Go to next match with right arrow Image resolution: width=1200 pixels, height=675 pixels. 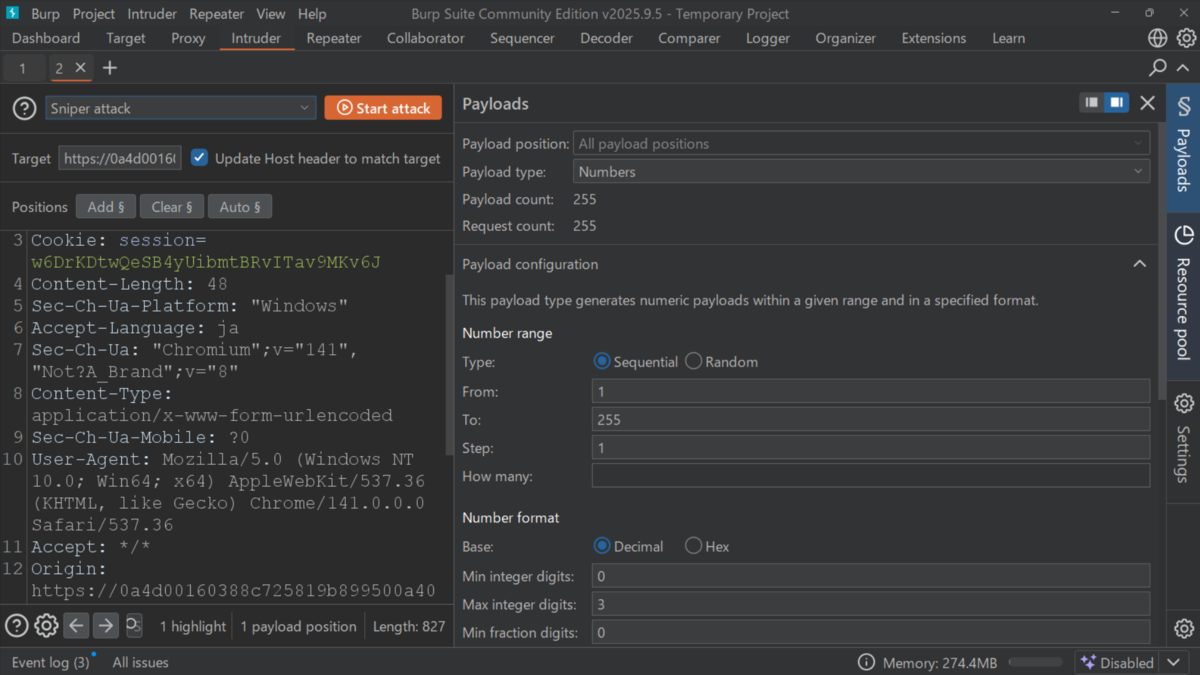[x=105, y=626]
